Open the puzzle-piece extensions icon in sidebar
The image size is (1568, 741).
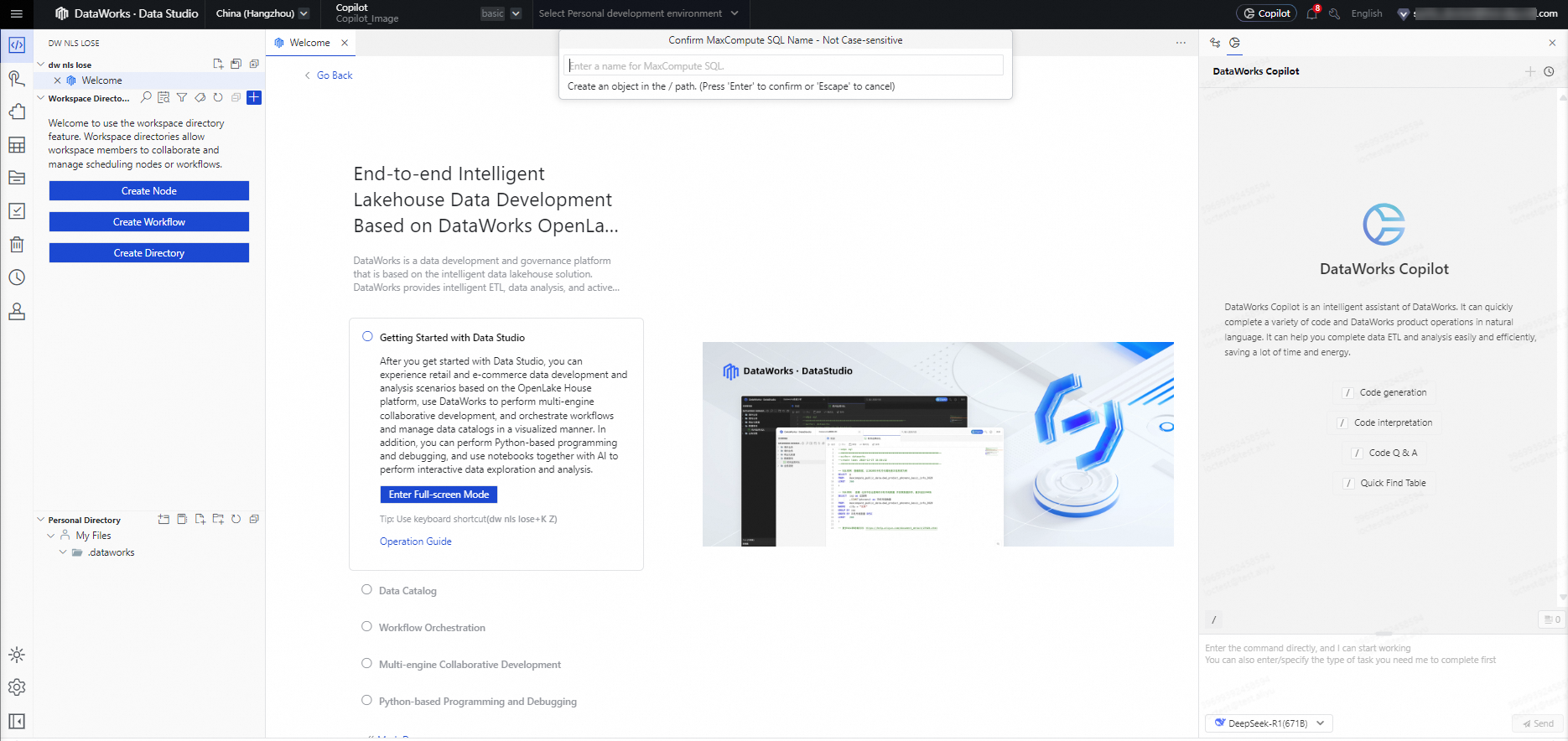coord(17,111)
